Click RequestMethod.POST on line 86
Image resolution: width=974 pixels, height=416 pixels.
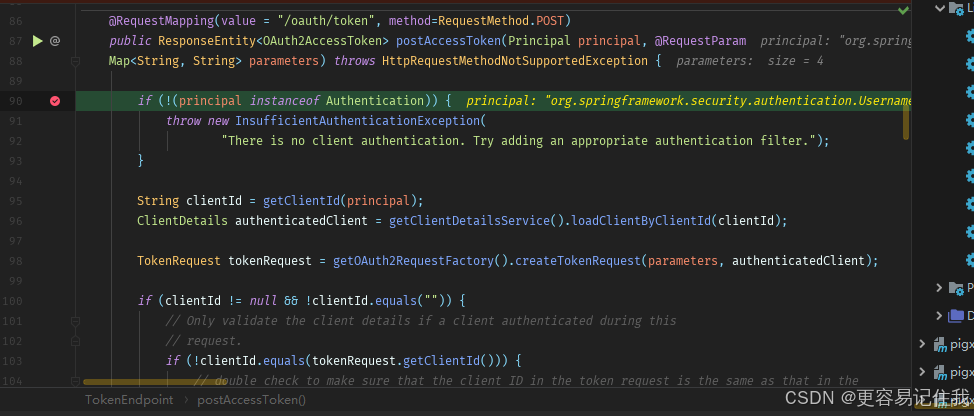[501, 21]
